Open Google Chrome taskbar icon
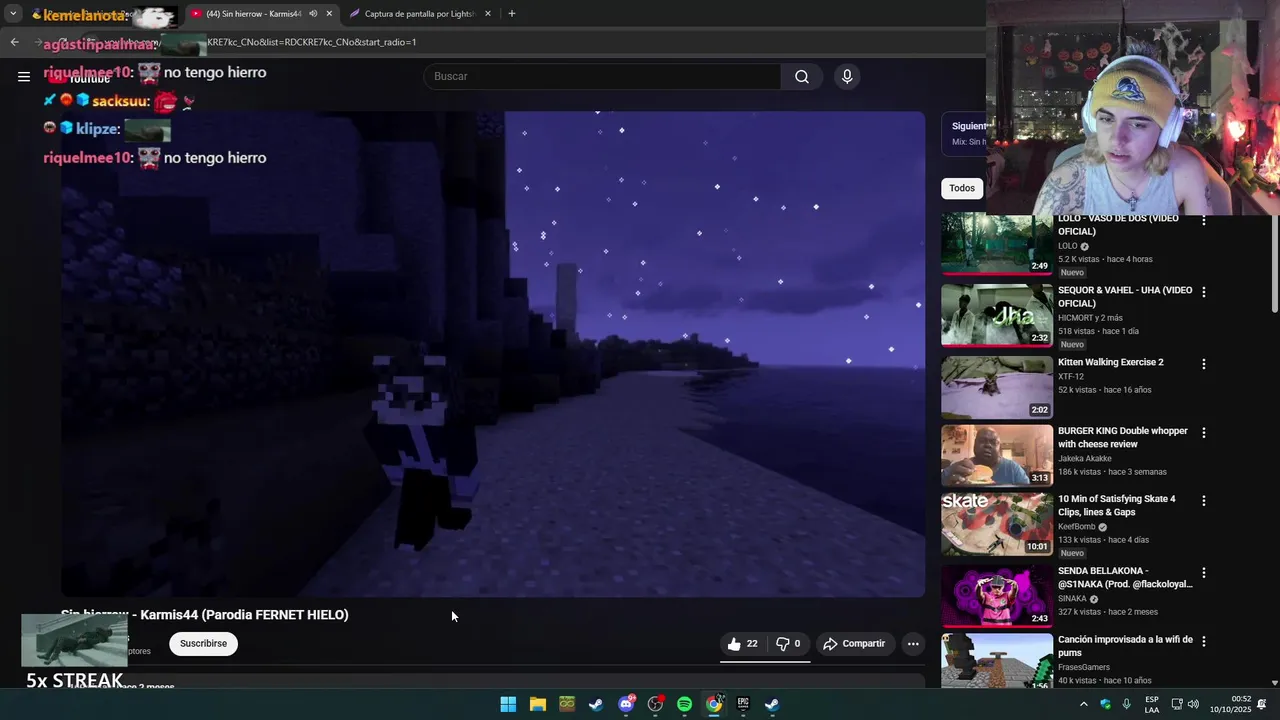This screenshot has height=720, width=1280. pos(714,704)
